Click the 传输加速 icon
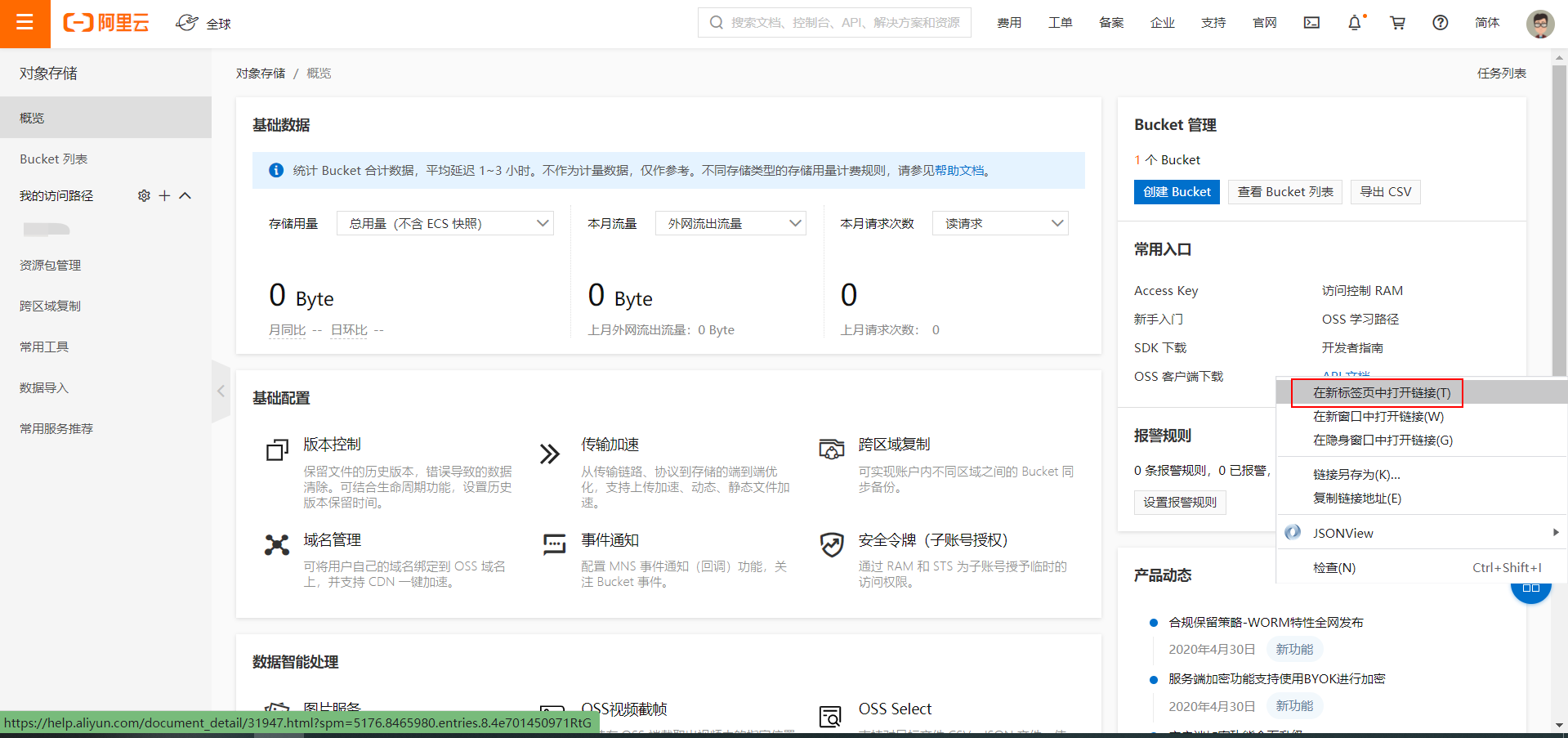The height and width of the screenshot is (738, 1568). click(550, 454)
